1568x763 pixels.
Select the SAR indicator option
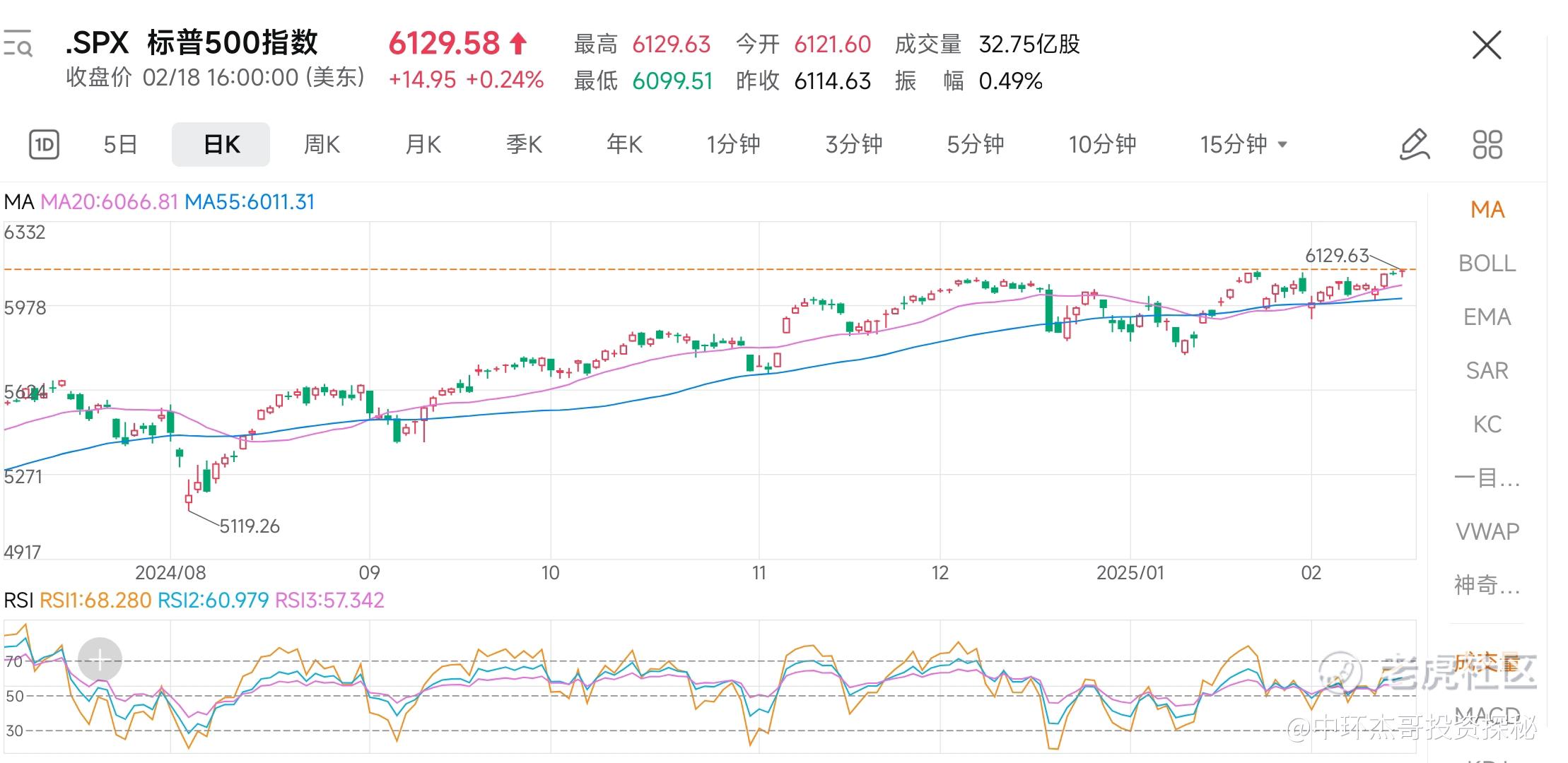[x=1487, y=371]
